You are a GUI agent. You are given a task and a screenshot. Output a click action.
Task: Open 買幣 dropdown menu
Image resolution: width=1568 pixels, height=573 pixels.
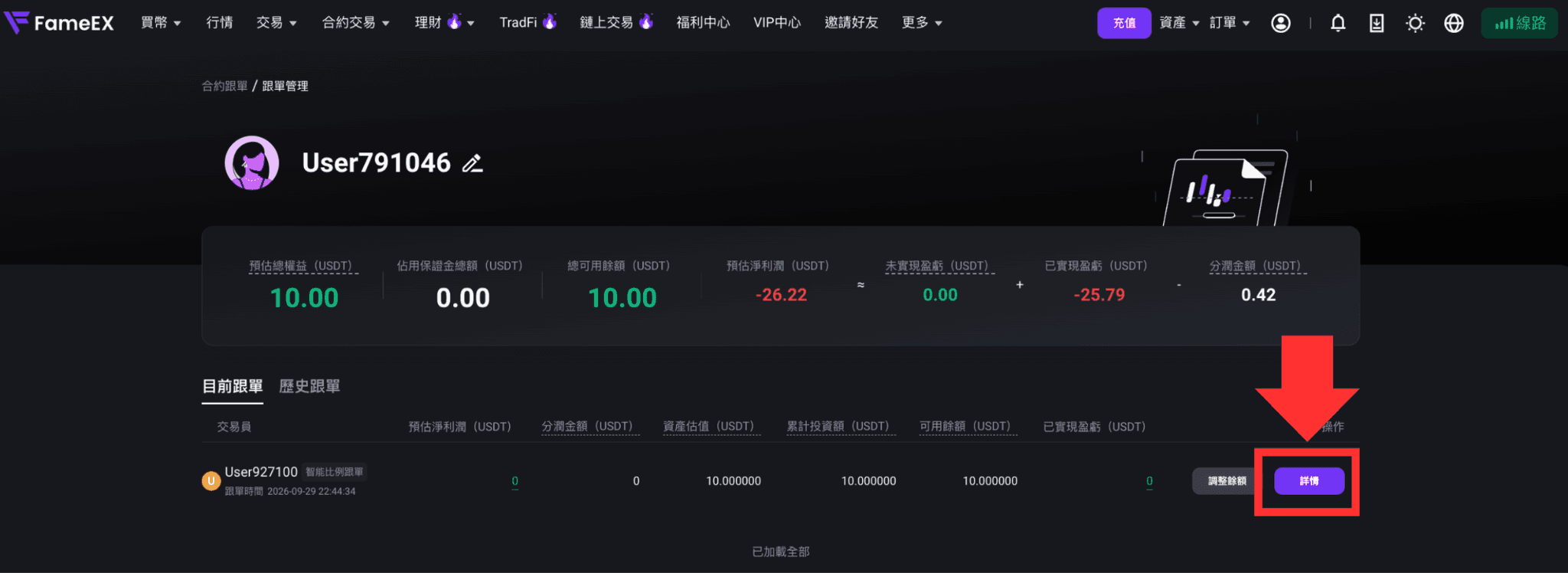tap(161, 23)
